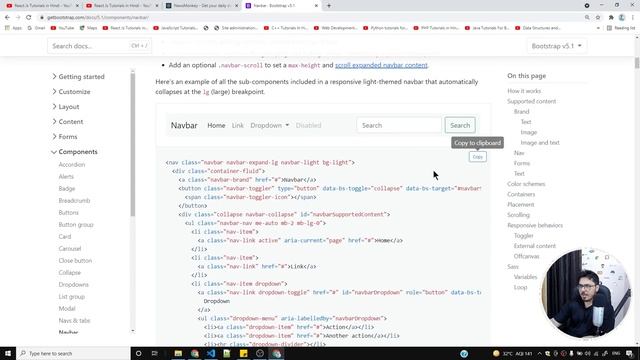Screen dimensions: 640x360
Task: Select the Navbar · Bootstrap v5.1 tab
Action: point(282,6)
